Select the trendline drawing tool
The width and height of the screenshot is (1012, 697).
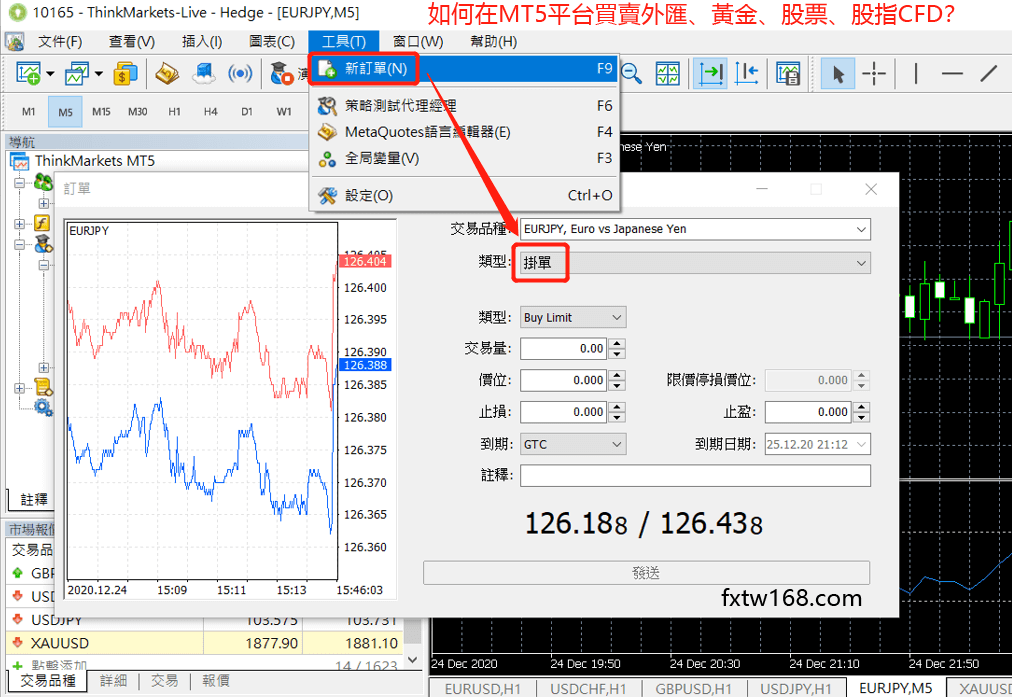(988, 73)
